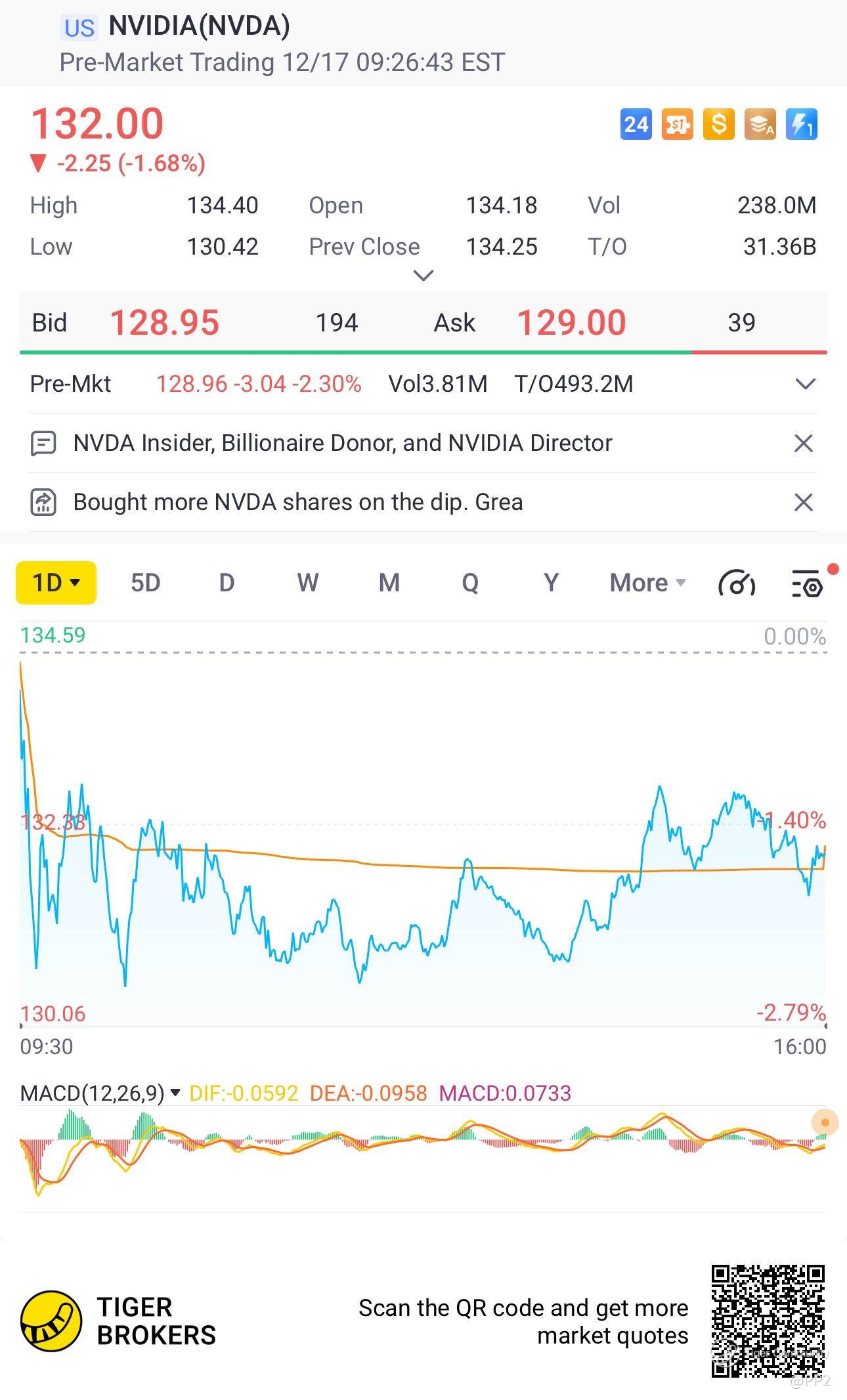Image resolution: width=847 pixels, height=1400 pixels.
Task: Tap the blue lightning bolt badge
Action: [801, 125]
